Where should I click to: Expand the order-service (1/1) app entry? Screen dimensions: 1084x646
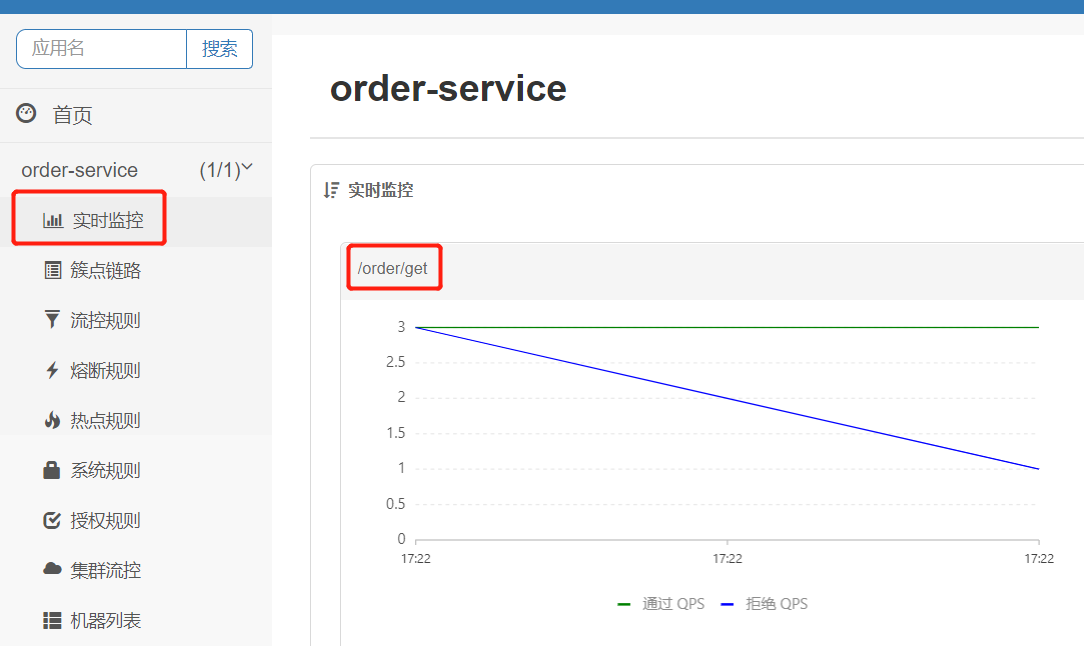(80, 170)
